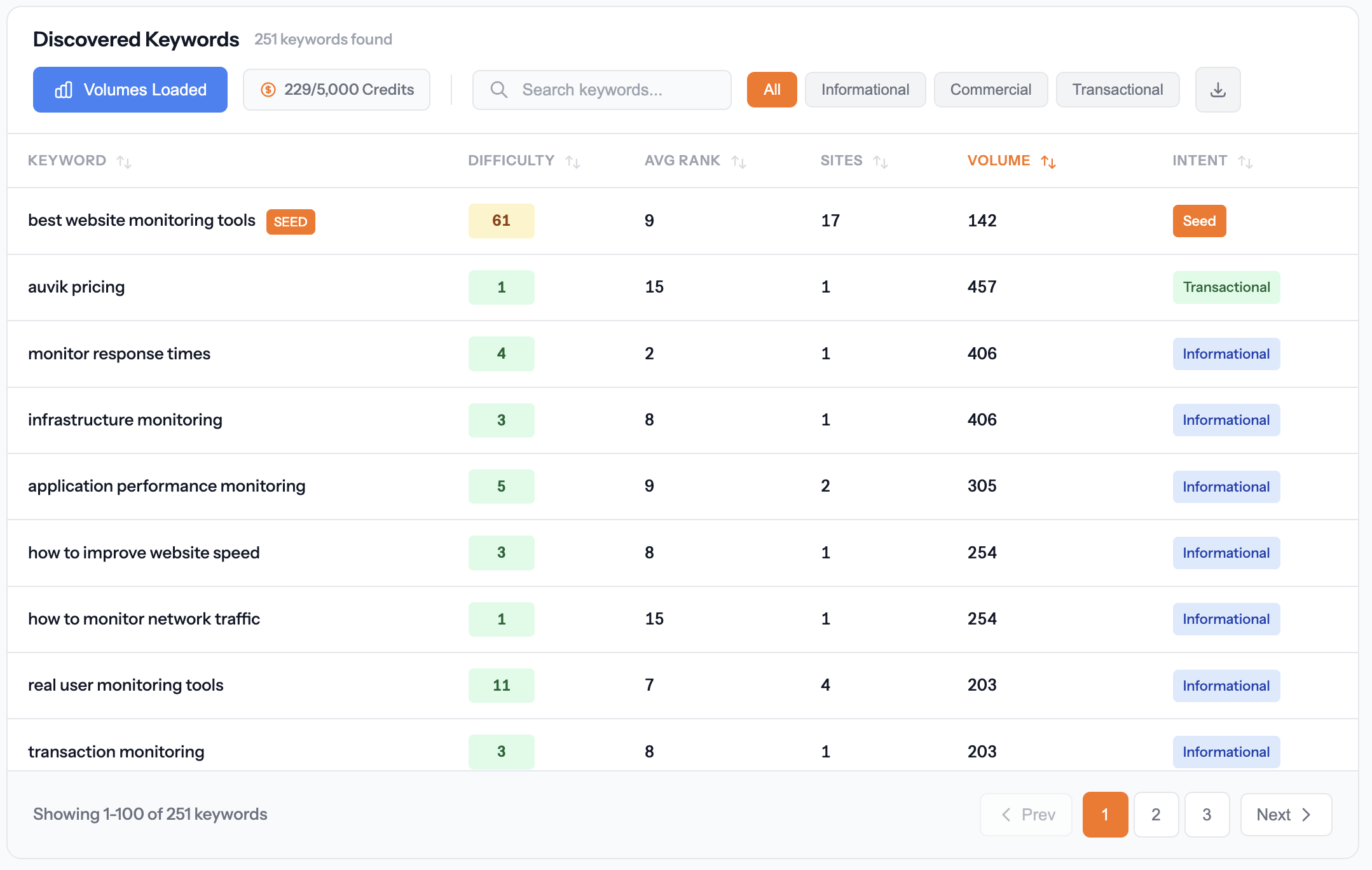
Task: Switch to the All filter tab
Action: tap(772, 89)
